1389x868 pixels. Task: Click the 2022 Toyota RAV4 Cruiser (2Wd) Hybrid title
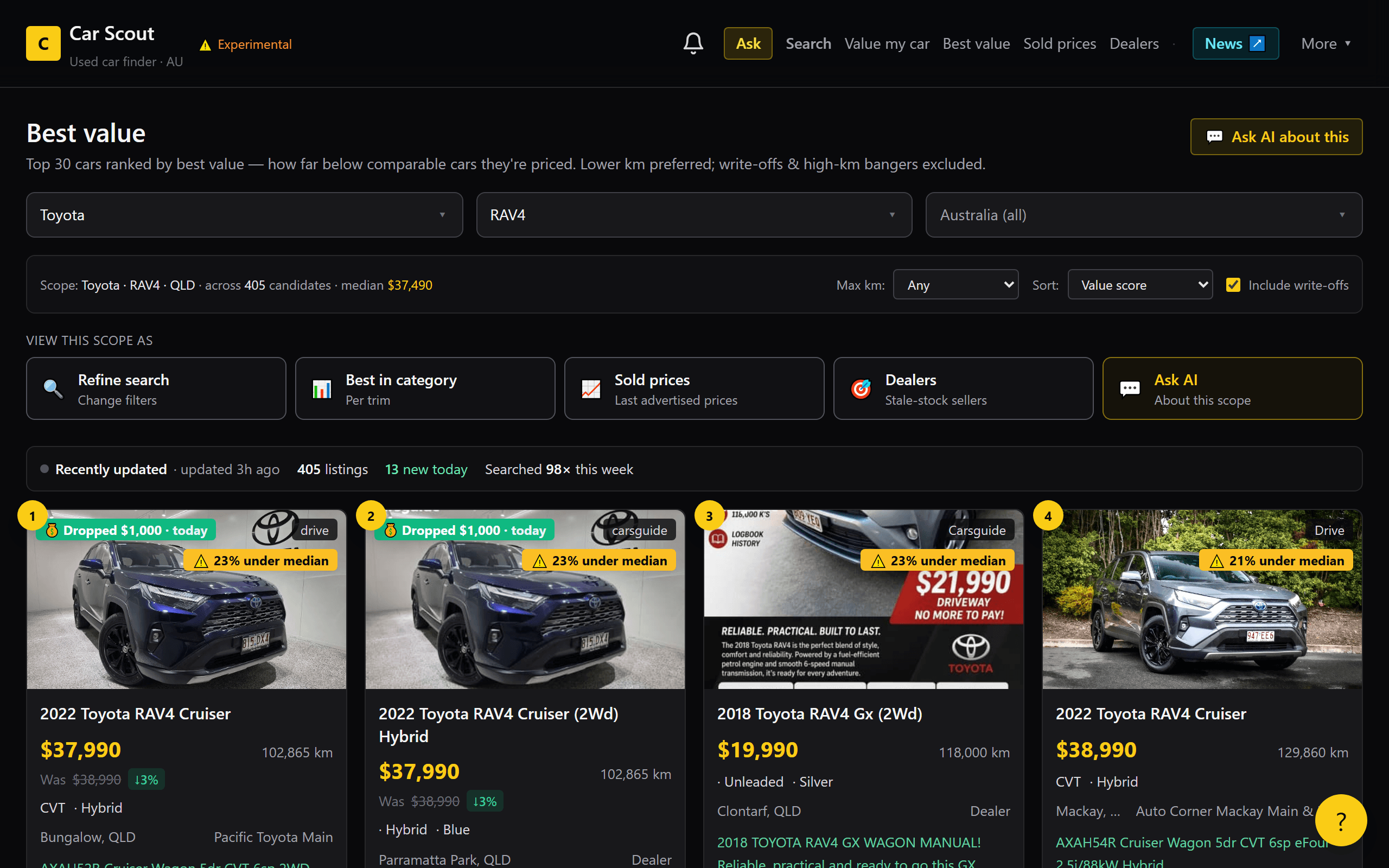[498, 724]
